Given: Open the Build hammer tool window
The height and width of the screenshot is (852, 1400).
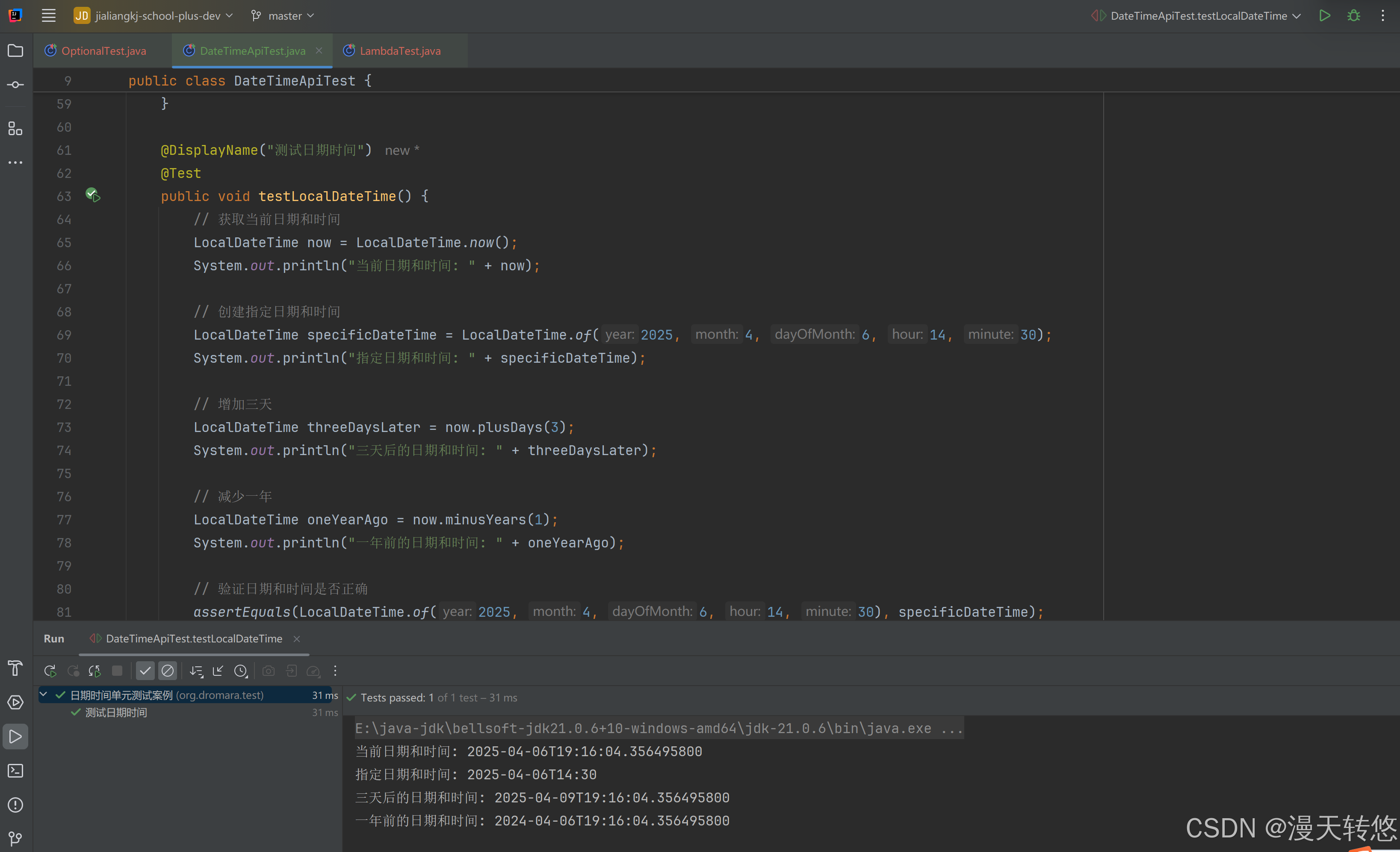Looking at the screenshot, I should tap(15, 669).
